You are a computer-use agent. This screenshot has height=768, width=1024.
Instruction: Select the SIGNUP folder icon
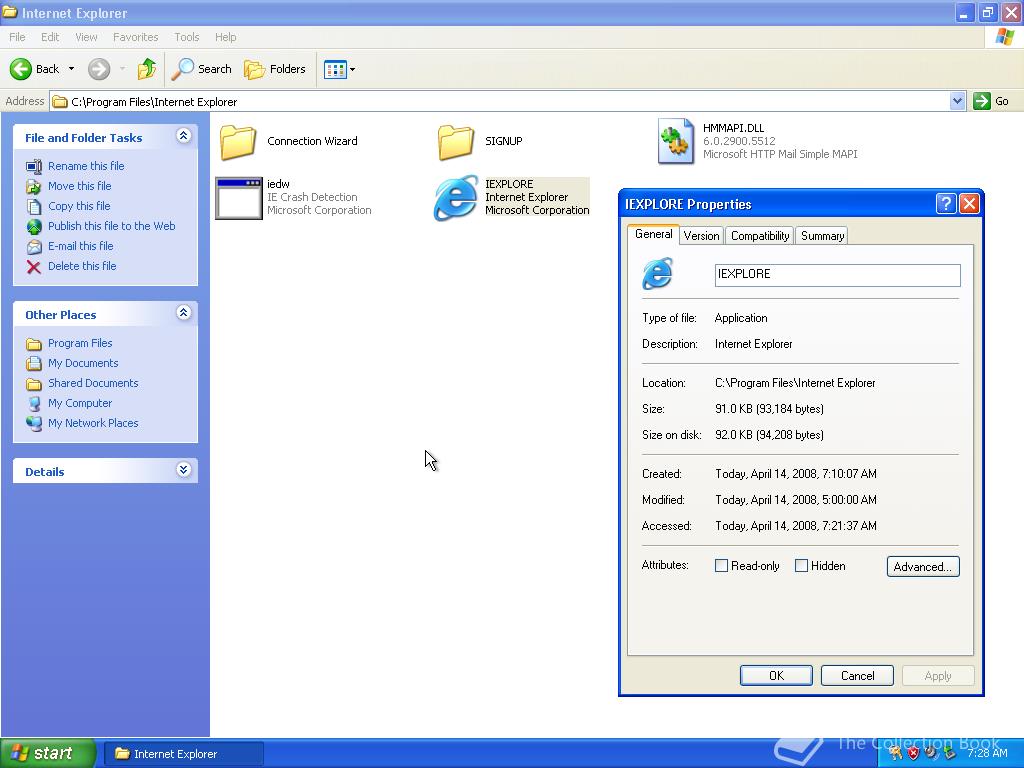point(456,141)
